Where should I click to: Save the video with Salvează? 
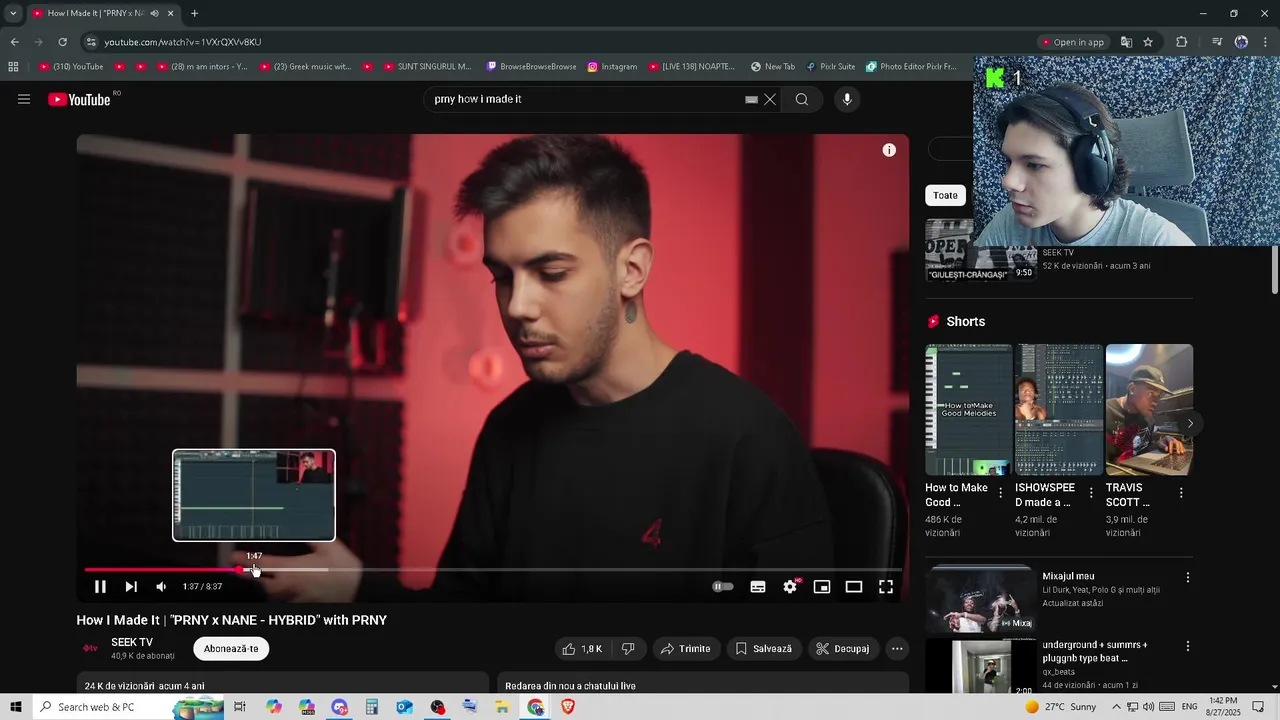point(763,649)
